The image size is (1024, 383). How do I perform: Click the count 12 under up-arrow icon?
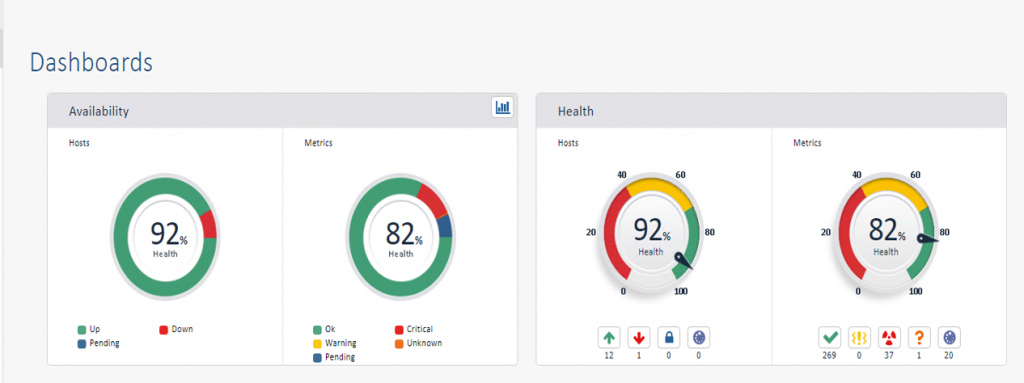coord(609,355)
